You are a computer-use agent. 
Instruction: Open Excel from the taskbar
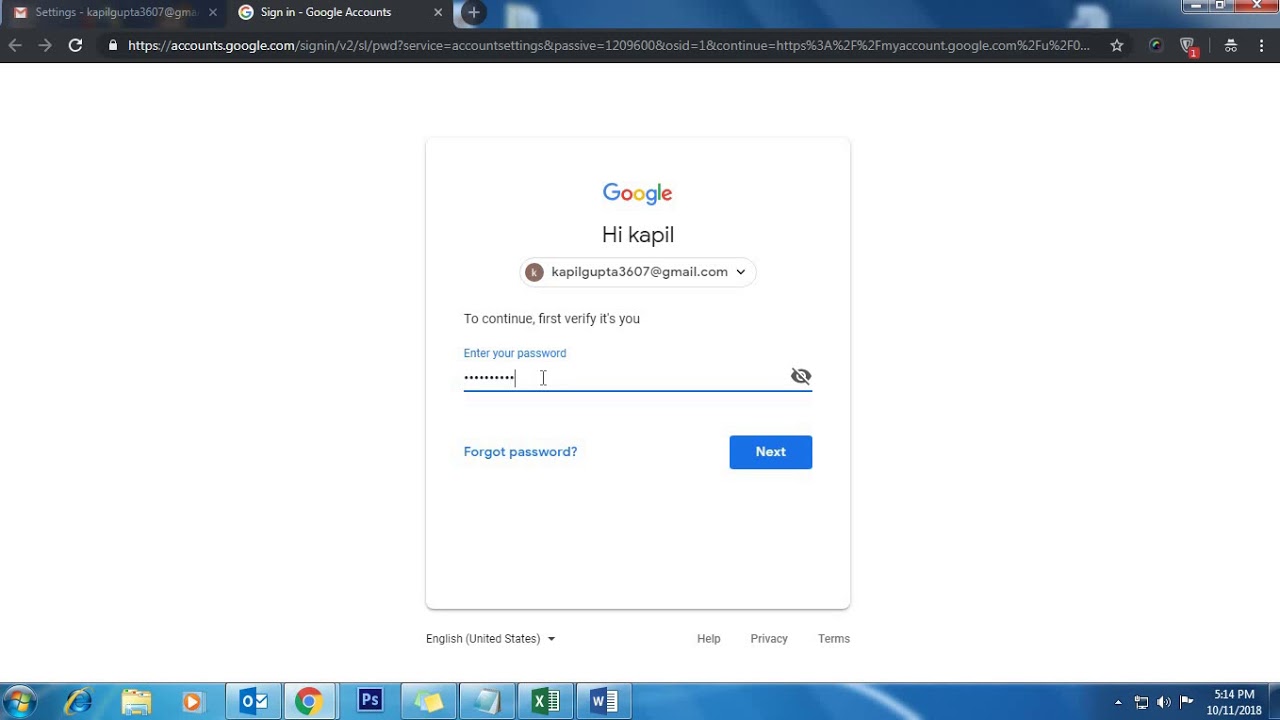coord(546,701)
